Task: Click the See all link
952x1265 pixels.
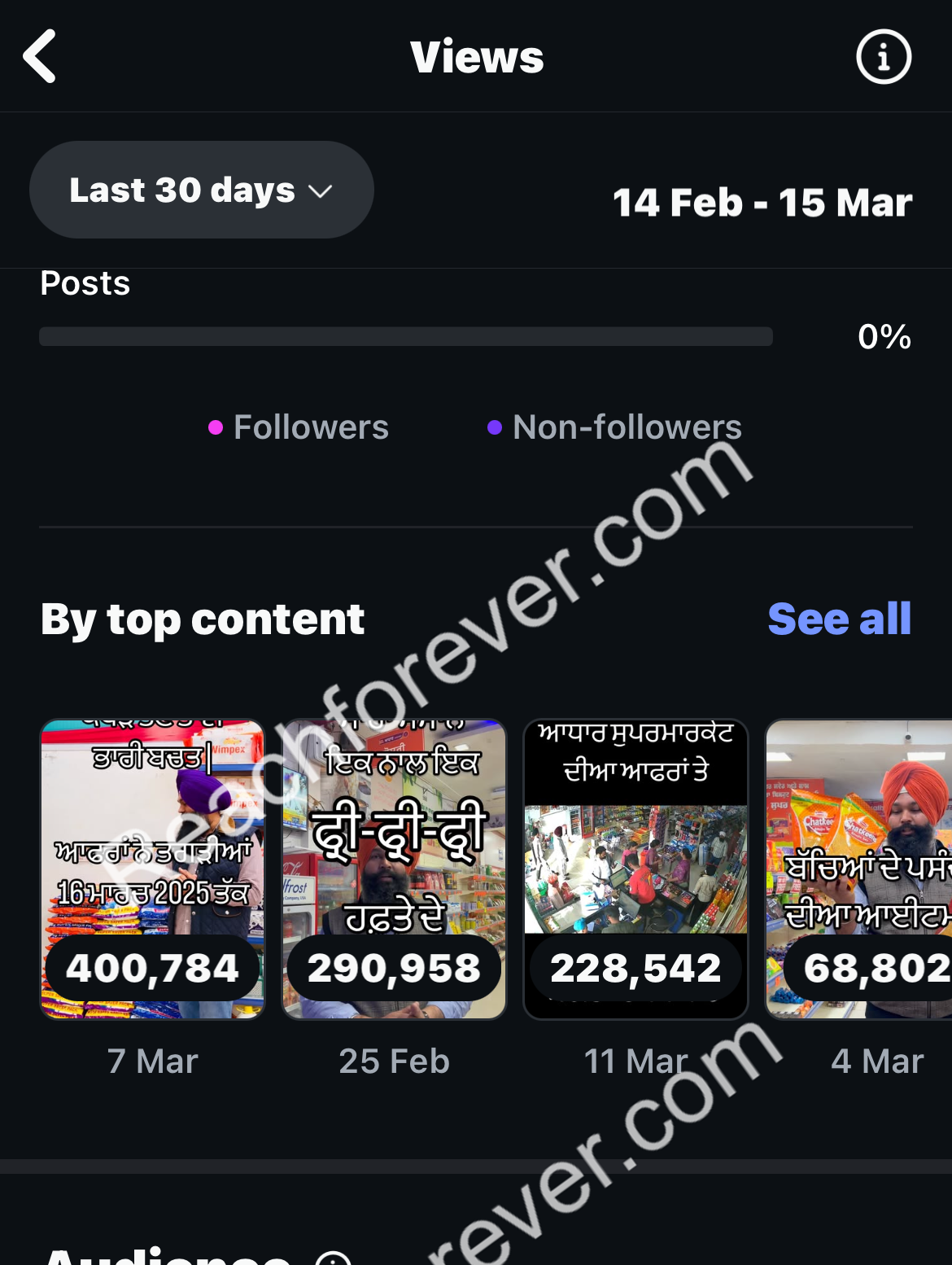Action: [x=840, y=619]
